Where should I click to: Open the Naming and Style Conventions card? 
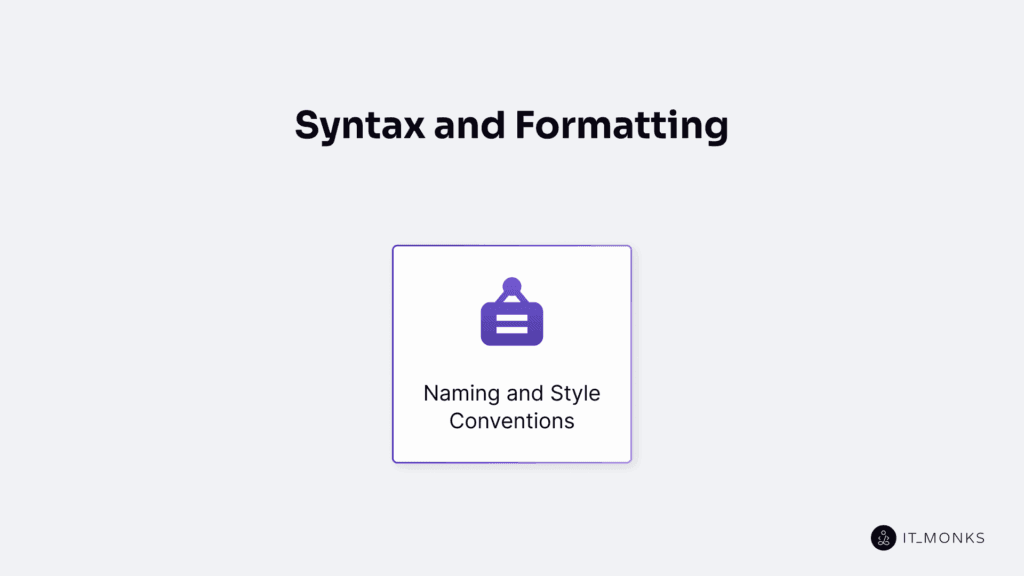coord(511,353)
